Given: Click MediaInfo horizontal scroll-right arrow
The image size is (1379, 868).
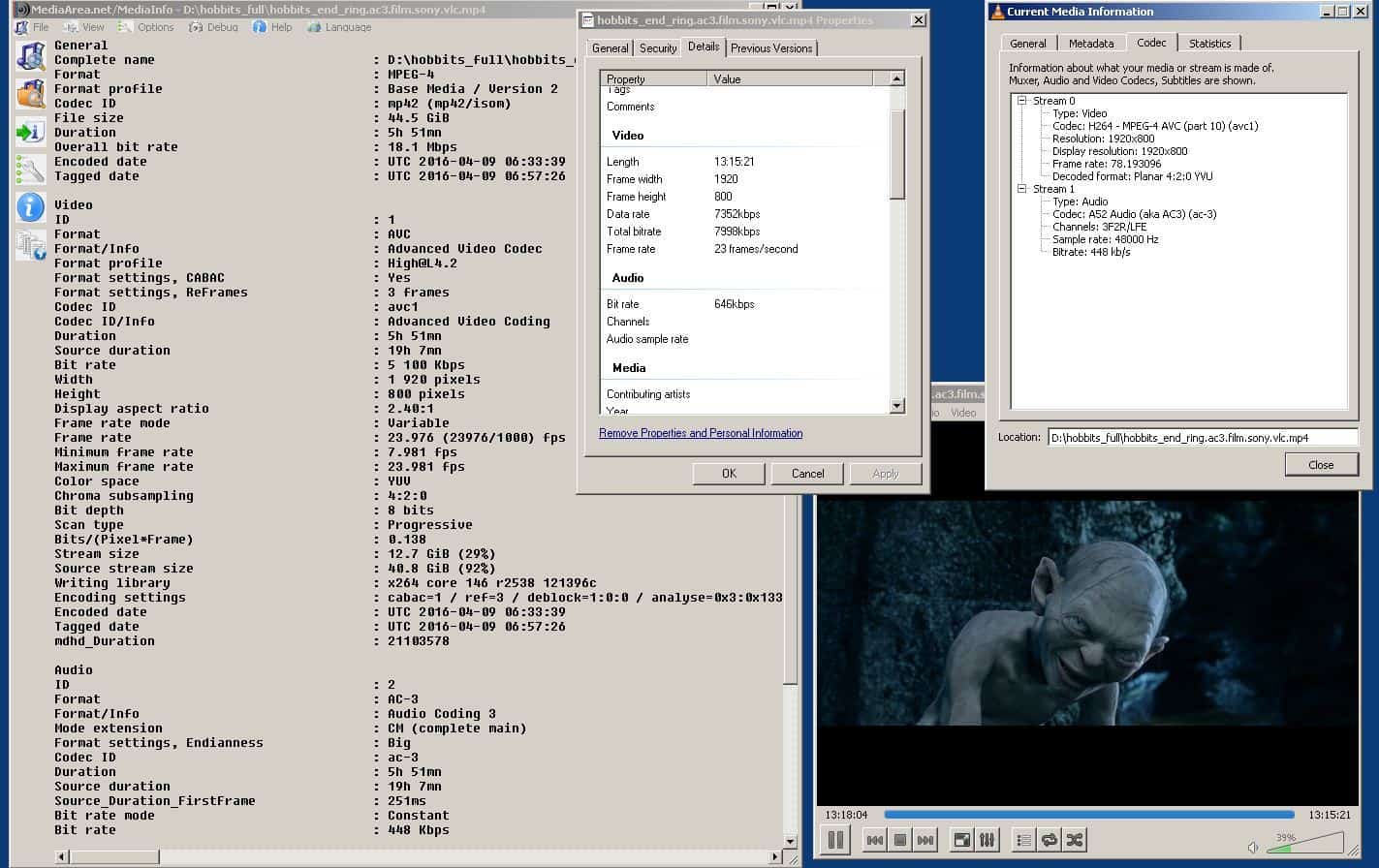Looking at the screenshot, I should [774, 857].
